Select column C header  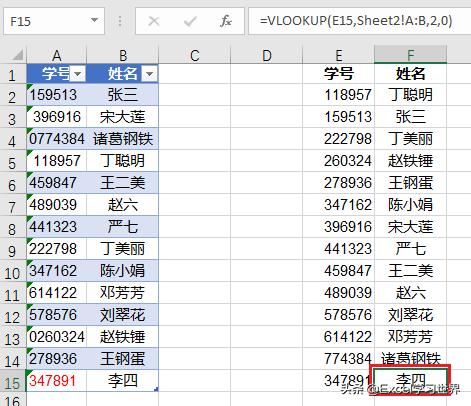(195, 55)
